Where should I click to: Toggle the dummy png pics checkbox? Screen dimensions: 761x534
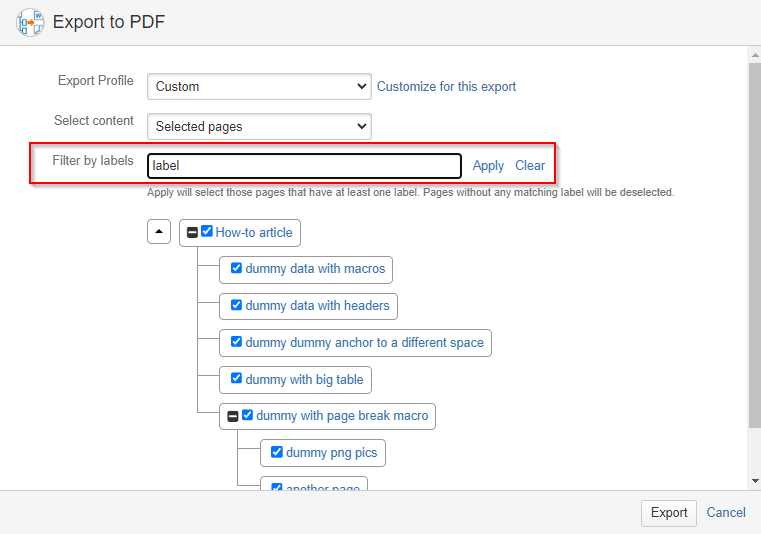pyautogui.click(x=277, y=452)
